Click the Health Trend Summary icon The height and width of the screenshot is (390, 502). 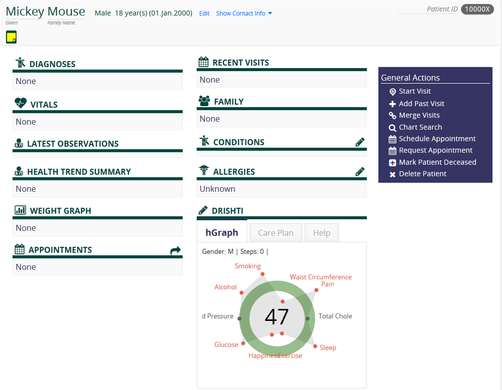(x=19, y=171)
